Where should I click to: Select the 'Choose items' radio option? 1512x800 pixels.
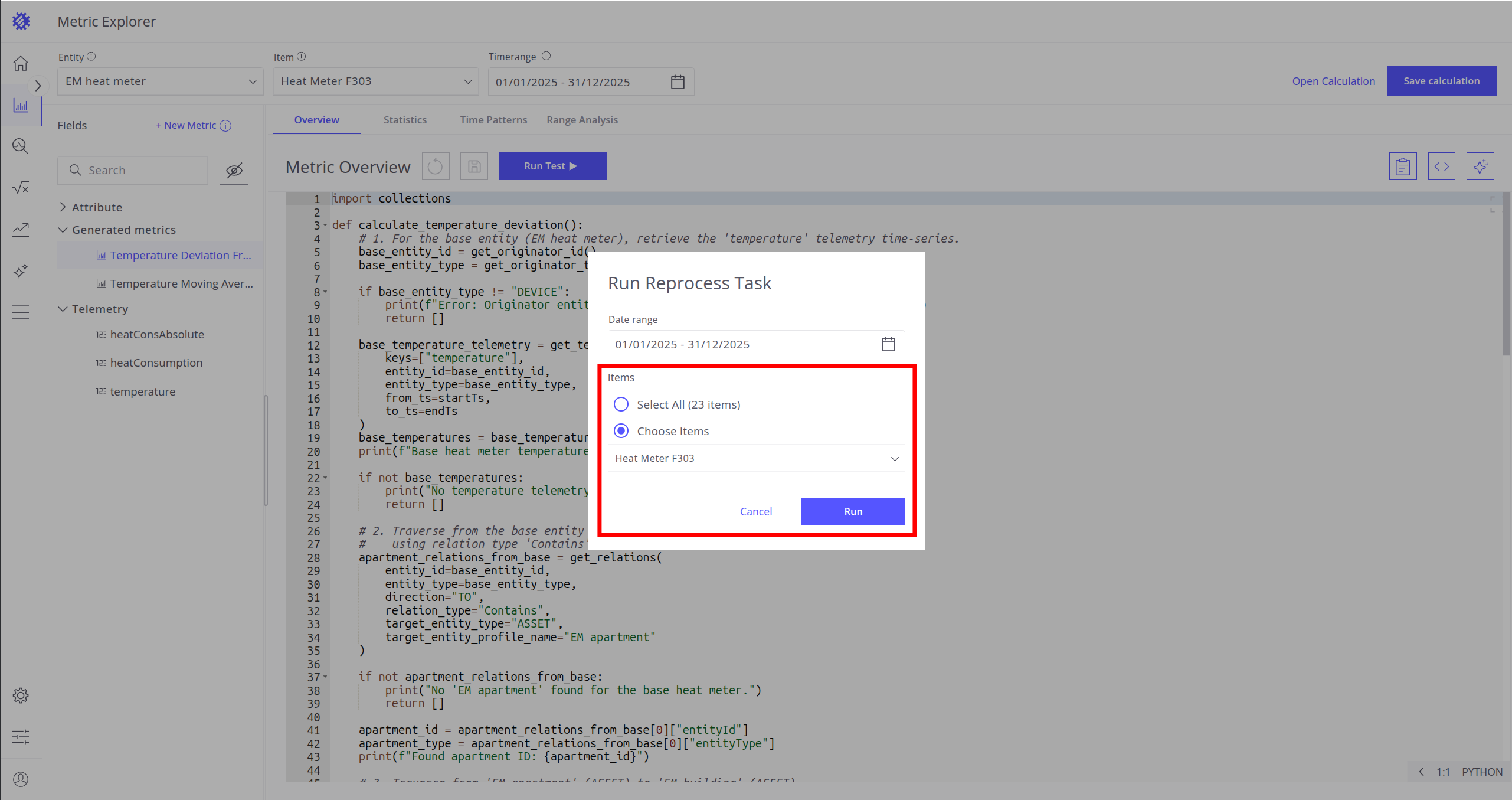pyautogui.click(x=621, y=431)
